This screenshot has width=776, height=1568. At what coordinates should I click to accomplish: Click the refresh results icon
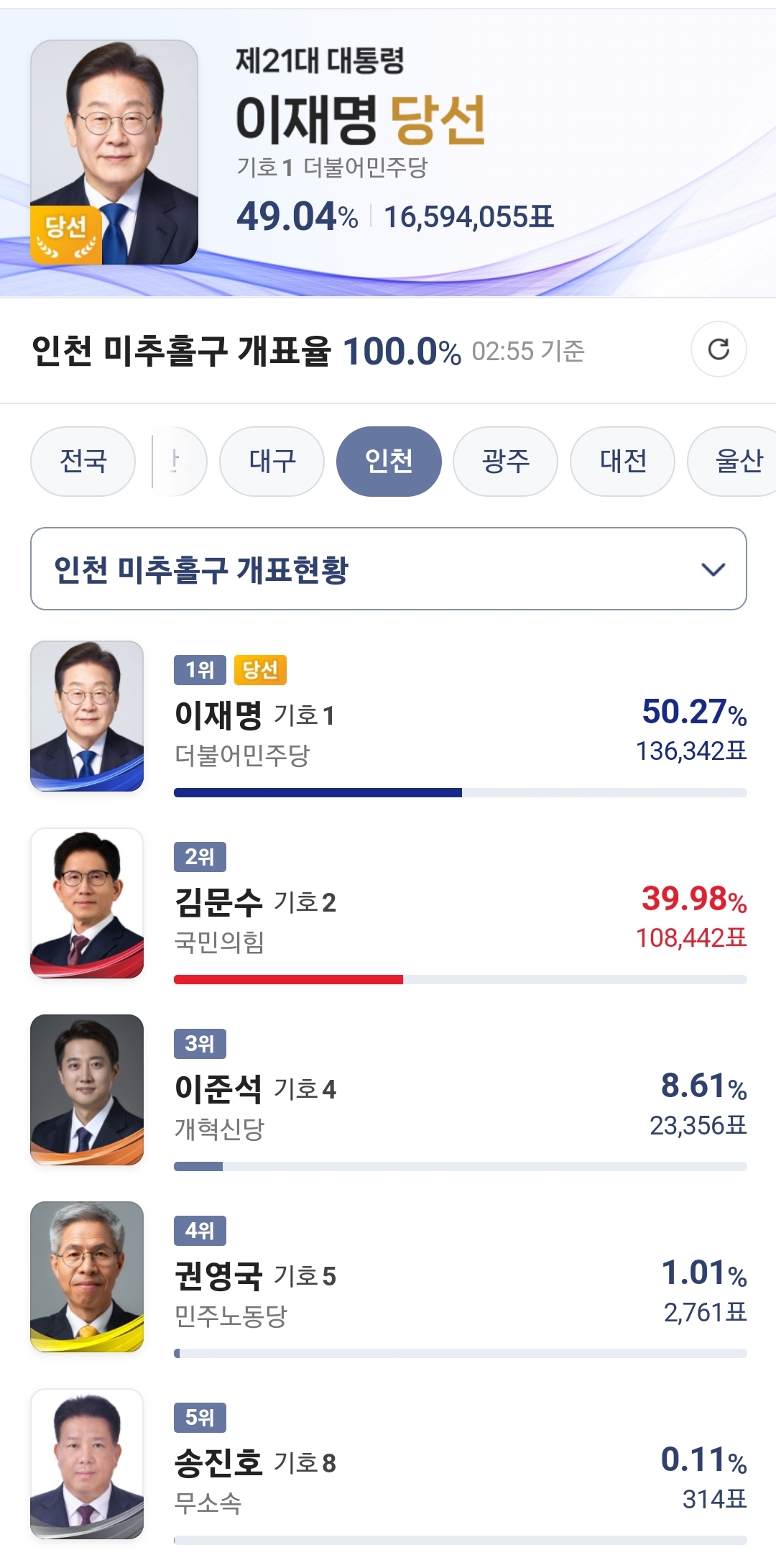(x=719, y=349)
